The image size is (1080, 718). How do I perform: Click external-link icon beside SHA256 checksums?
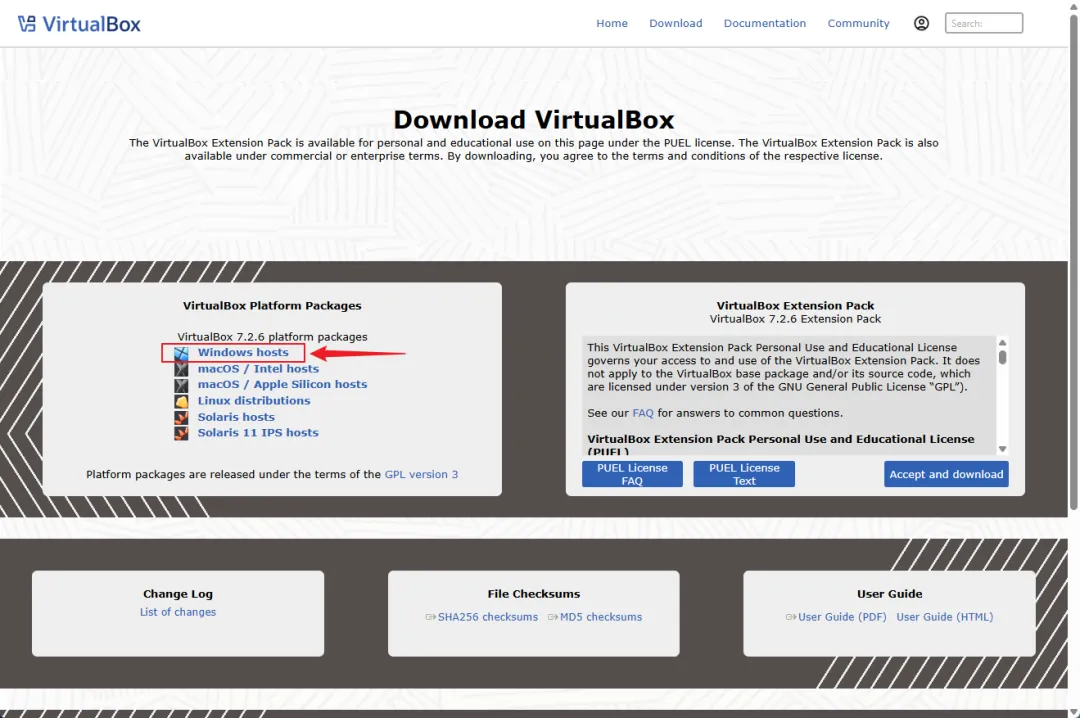click(x=430, y=617)
